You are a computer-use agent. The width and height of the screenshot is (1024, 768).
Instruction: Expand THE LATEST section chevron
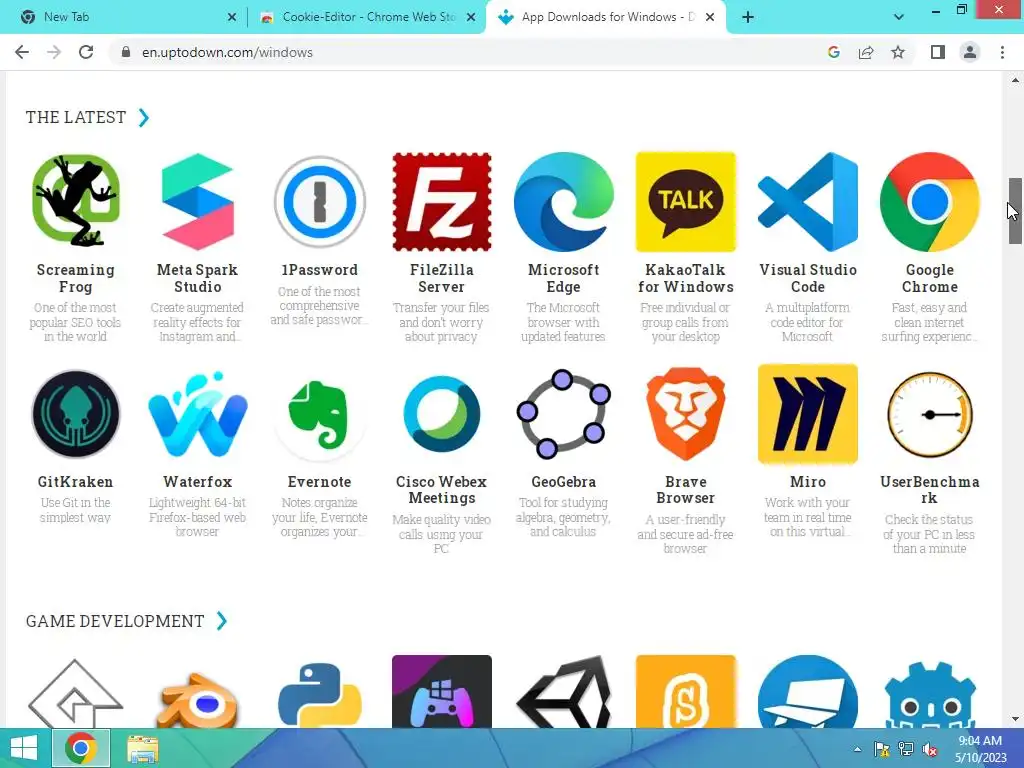pyautogui.click(x=144, y=118)
